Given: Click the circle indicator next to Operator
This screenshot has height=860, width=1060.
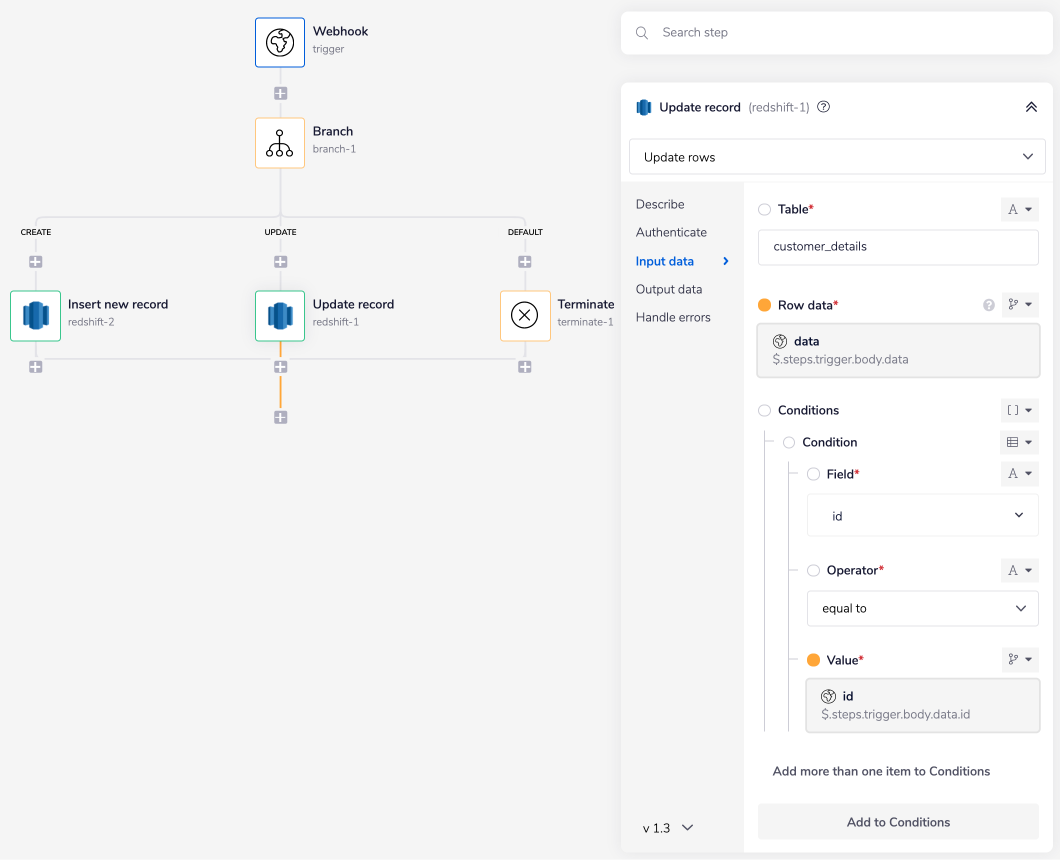Looking at the screenshot, I should pos(813,570).
